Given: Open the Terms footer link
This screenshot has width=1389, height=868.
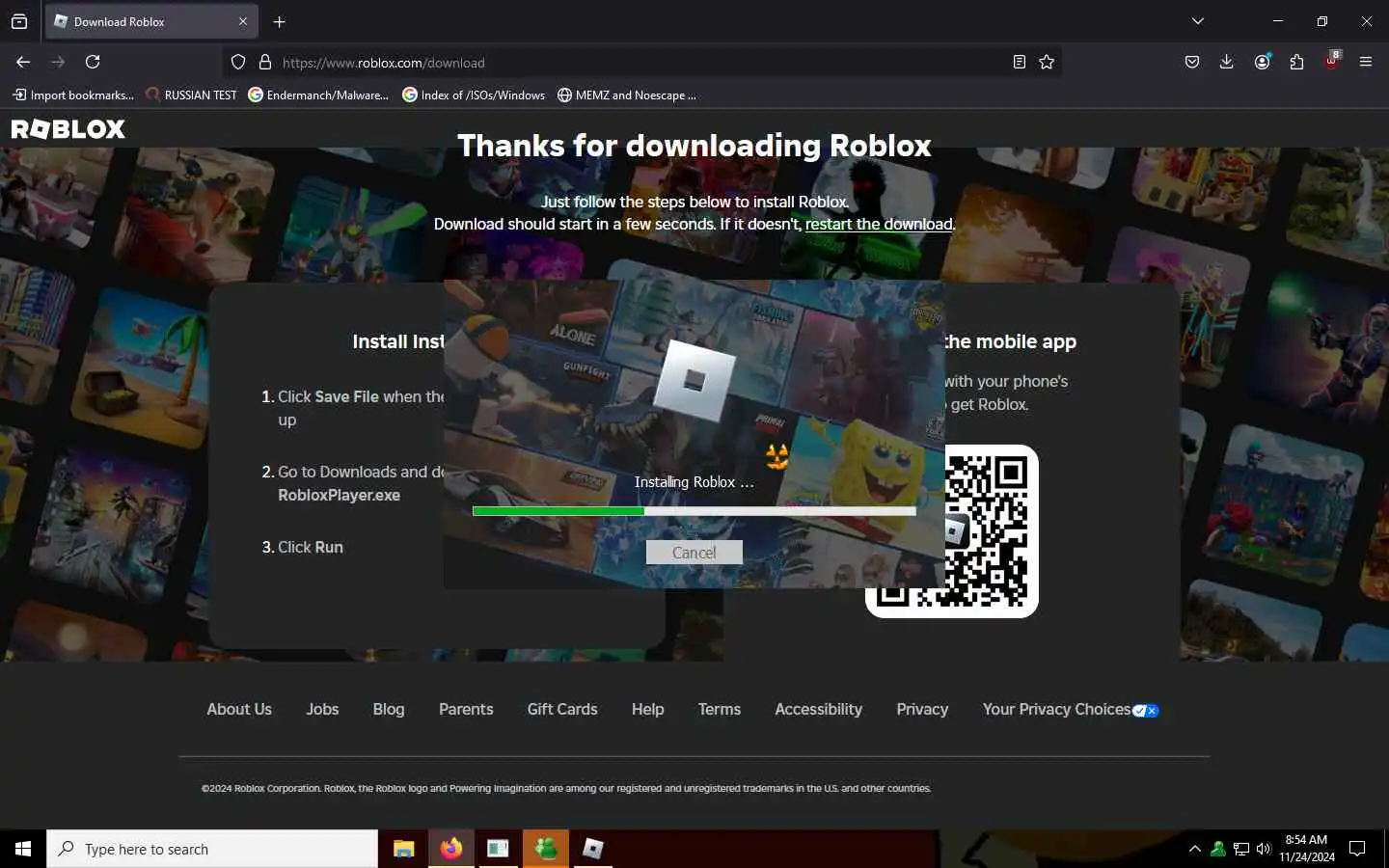Looking at the screenshot, I should (720, 709).
